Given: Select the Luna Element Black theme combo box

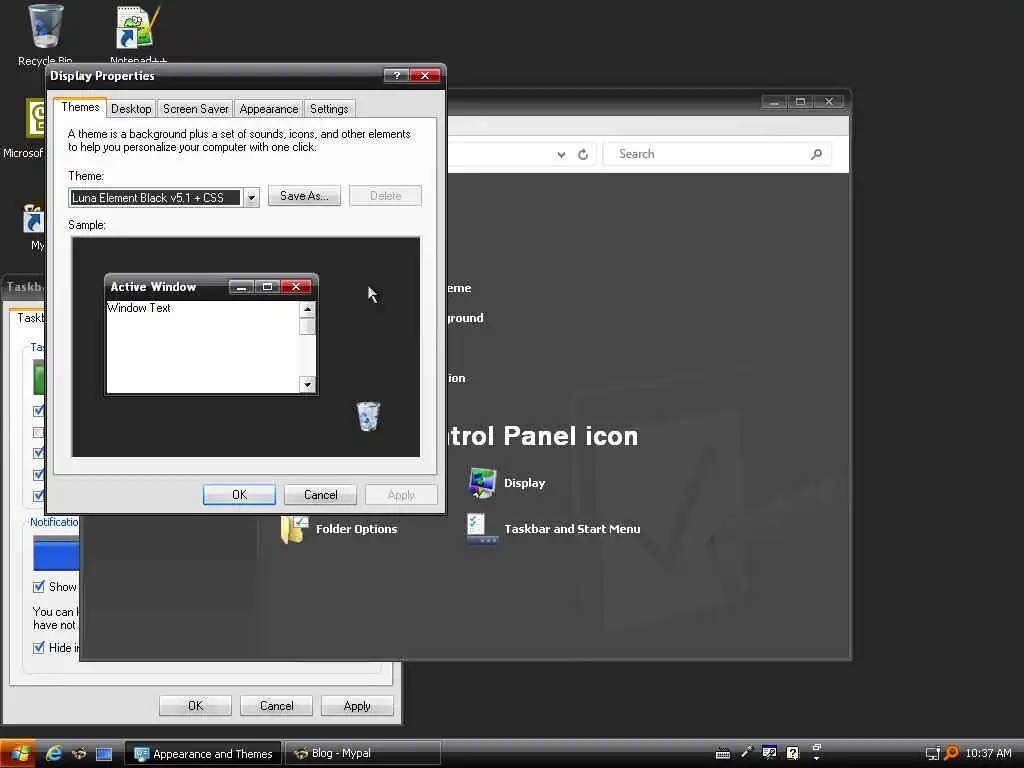Looking at the screenshot, I should point(164,197).
